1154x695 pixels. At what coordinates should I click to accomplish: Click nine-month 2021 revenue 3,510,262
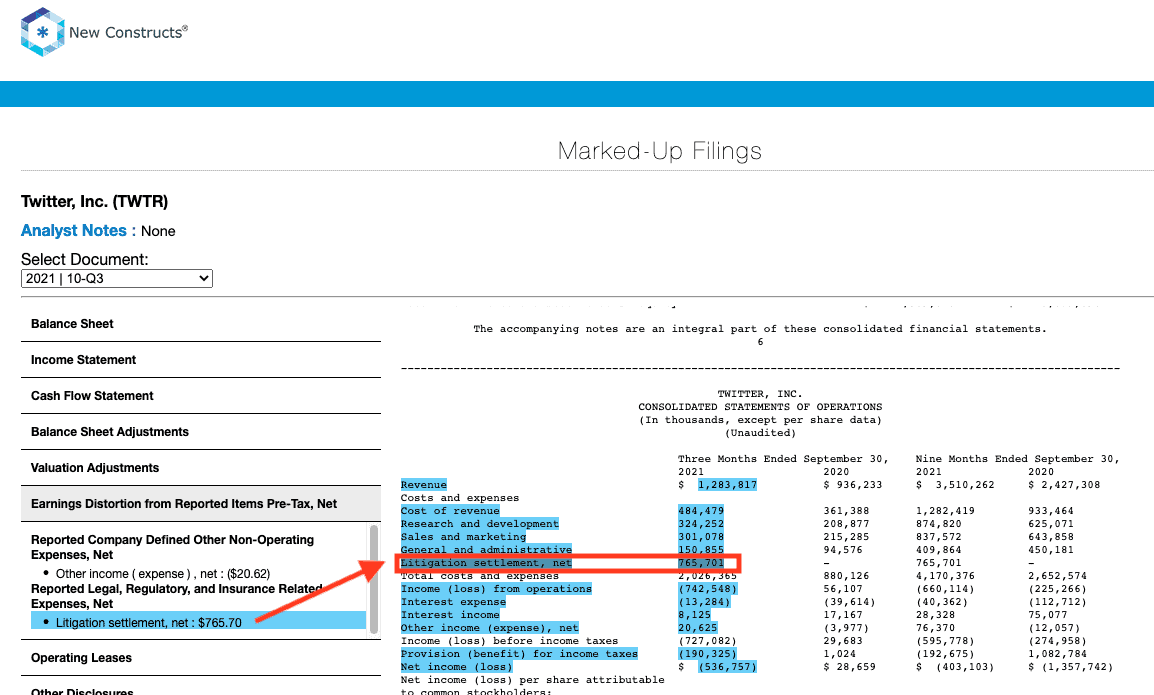click(965, 484)
